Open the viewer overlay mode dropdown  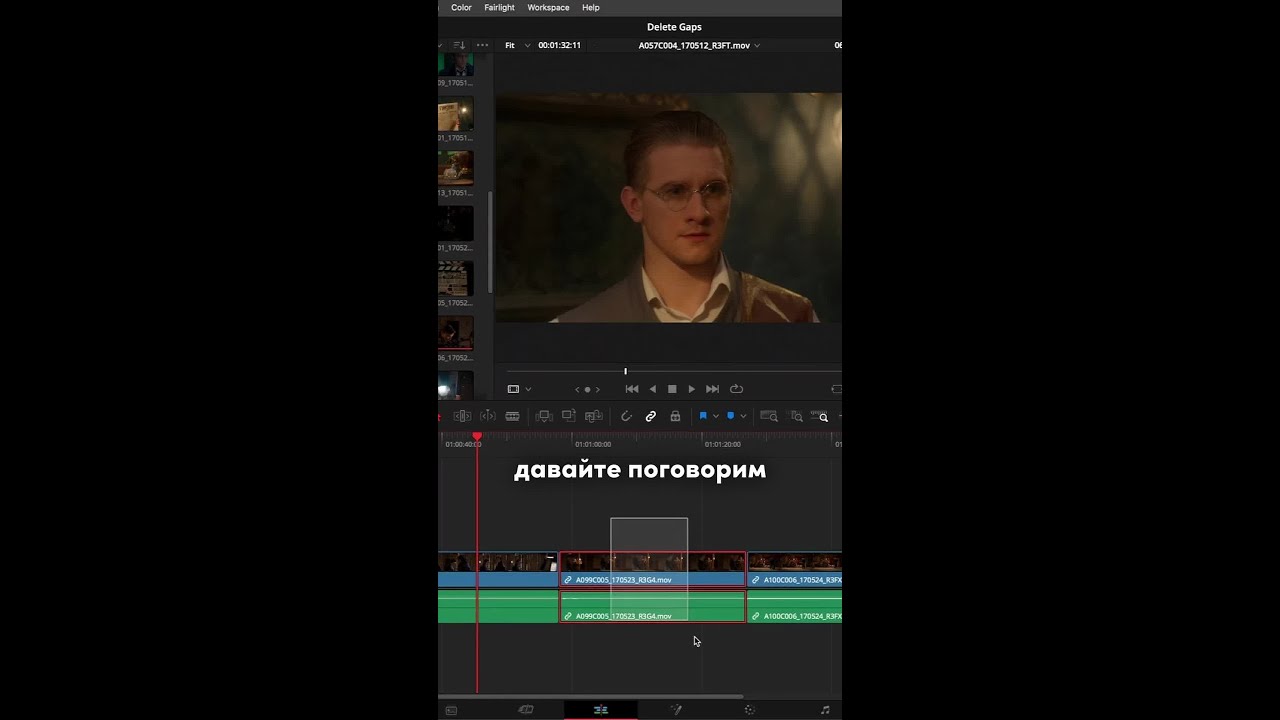(528, 389)
